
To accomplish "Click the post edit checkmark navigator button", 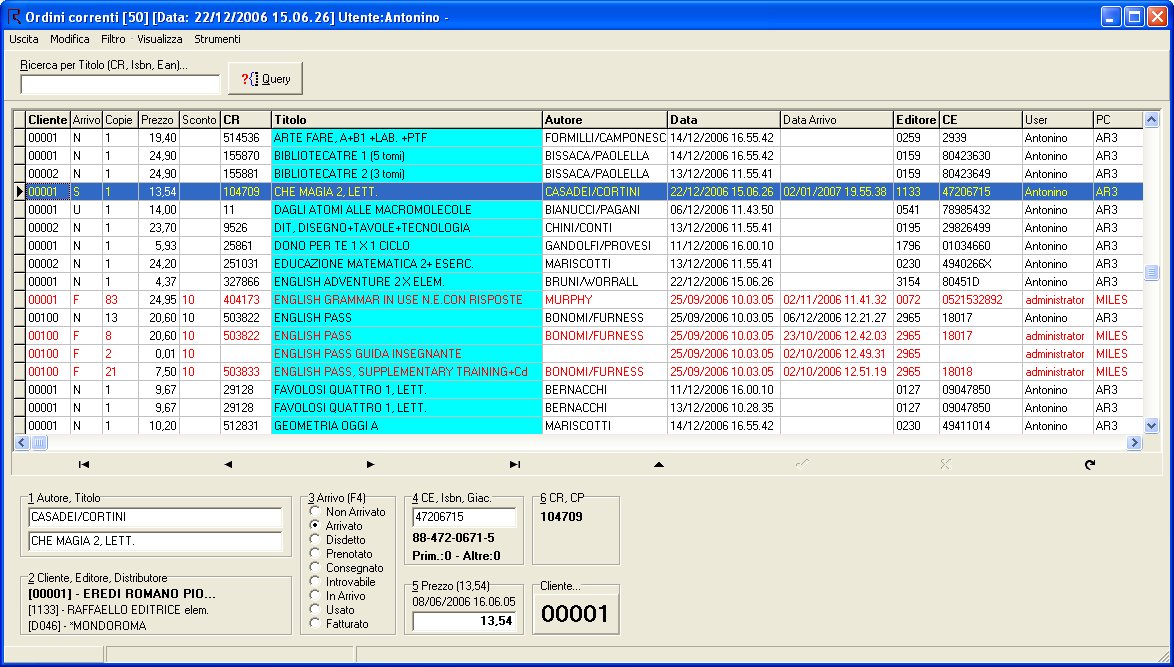I will [802, 464].
